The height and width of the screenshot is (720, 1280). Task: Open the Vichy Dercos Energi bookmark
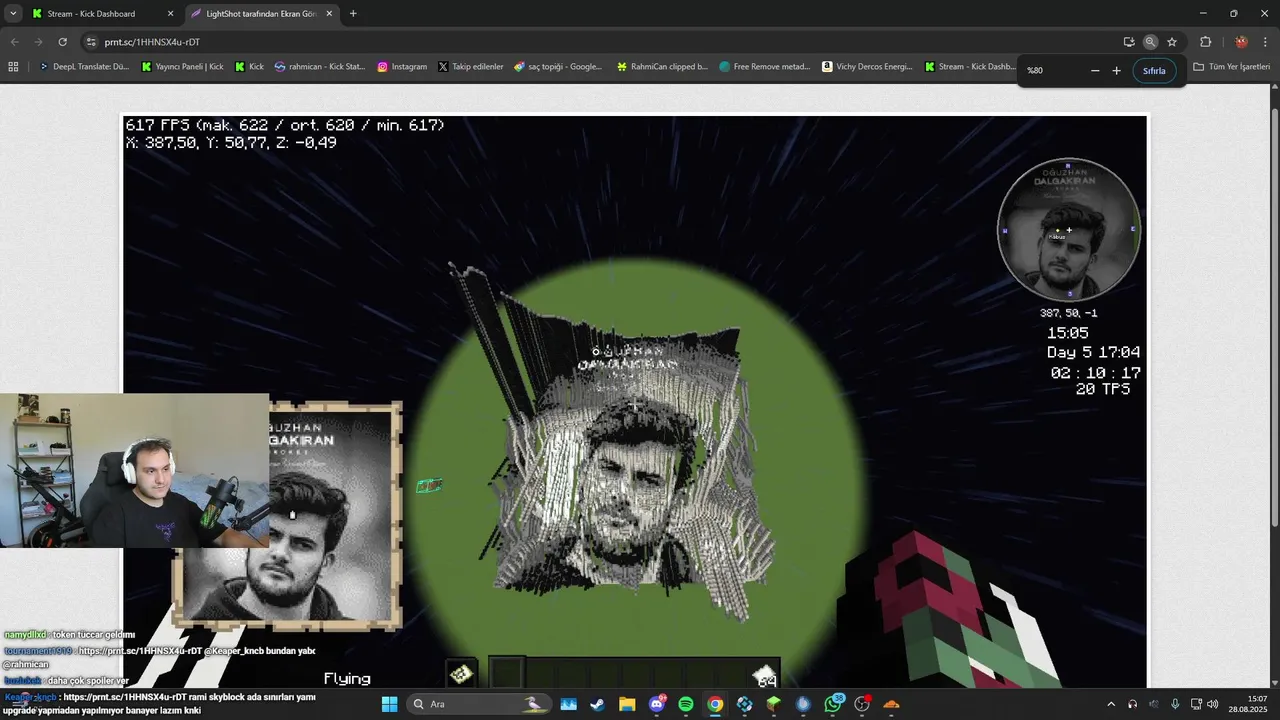point(867,67)
